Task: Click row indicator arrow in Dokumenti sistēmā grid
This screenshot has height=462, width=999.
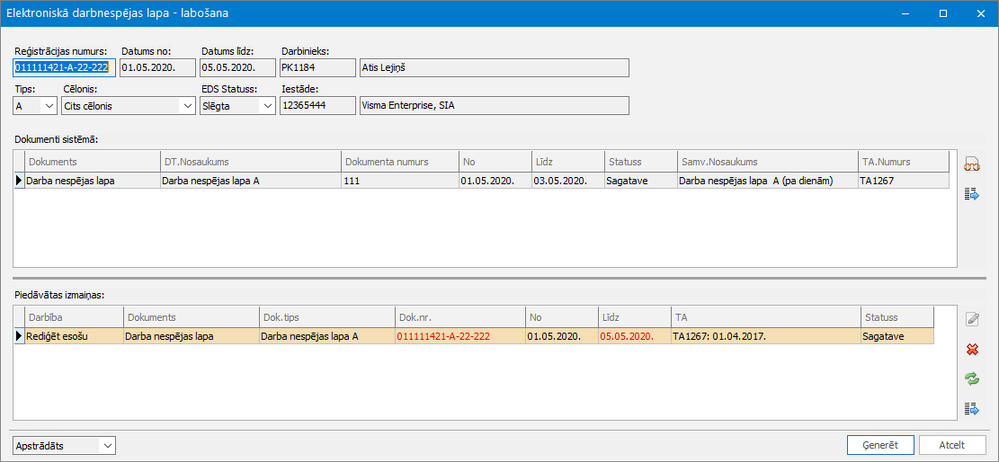Action: [18, 181]
